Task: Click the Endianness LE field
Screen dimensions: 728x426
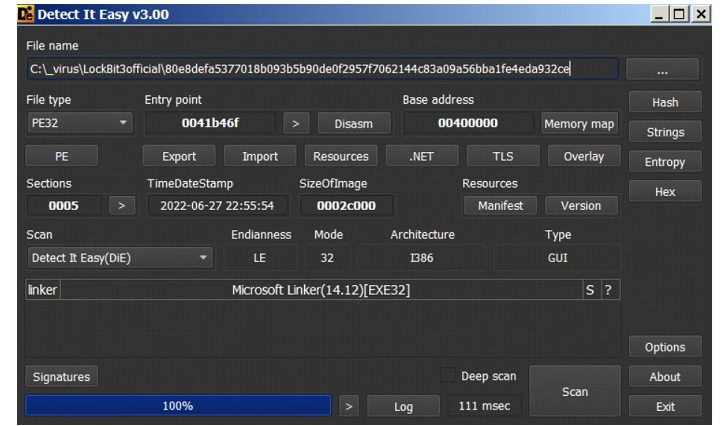Action: (x=260, y=258)
